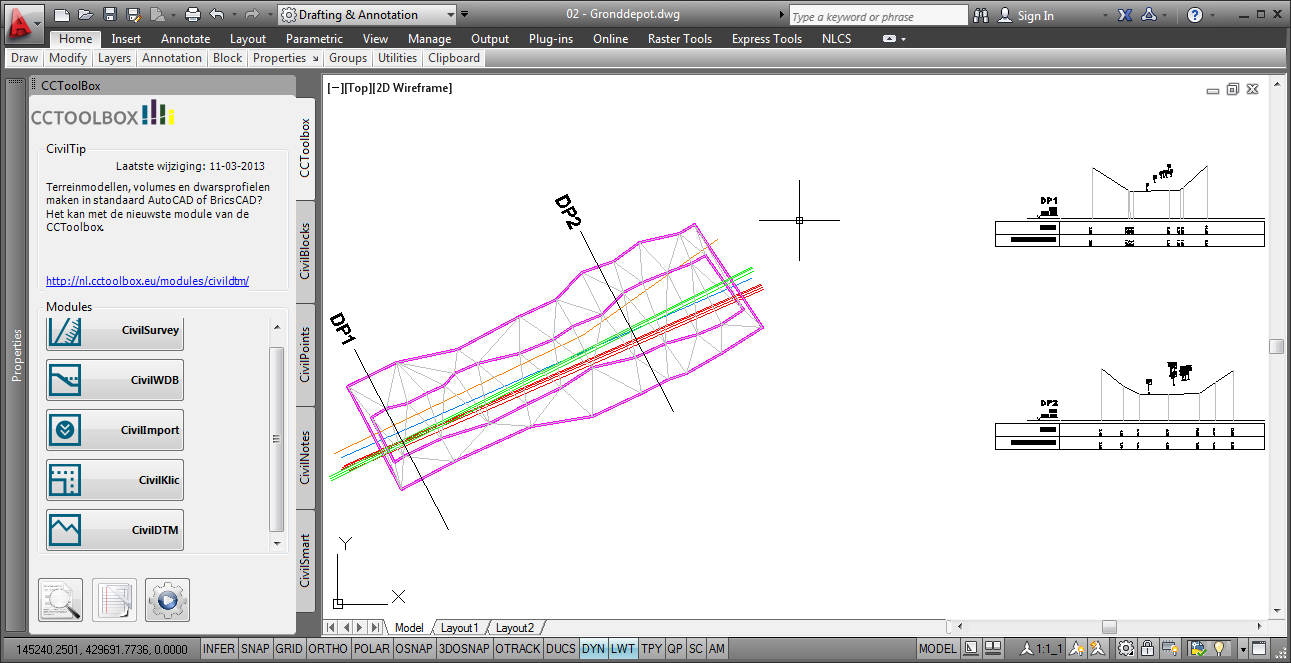1291x663 pixels.
Task: Click the Layers panel button
Action: (114, 58)
